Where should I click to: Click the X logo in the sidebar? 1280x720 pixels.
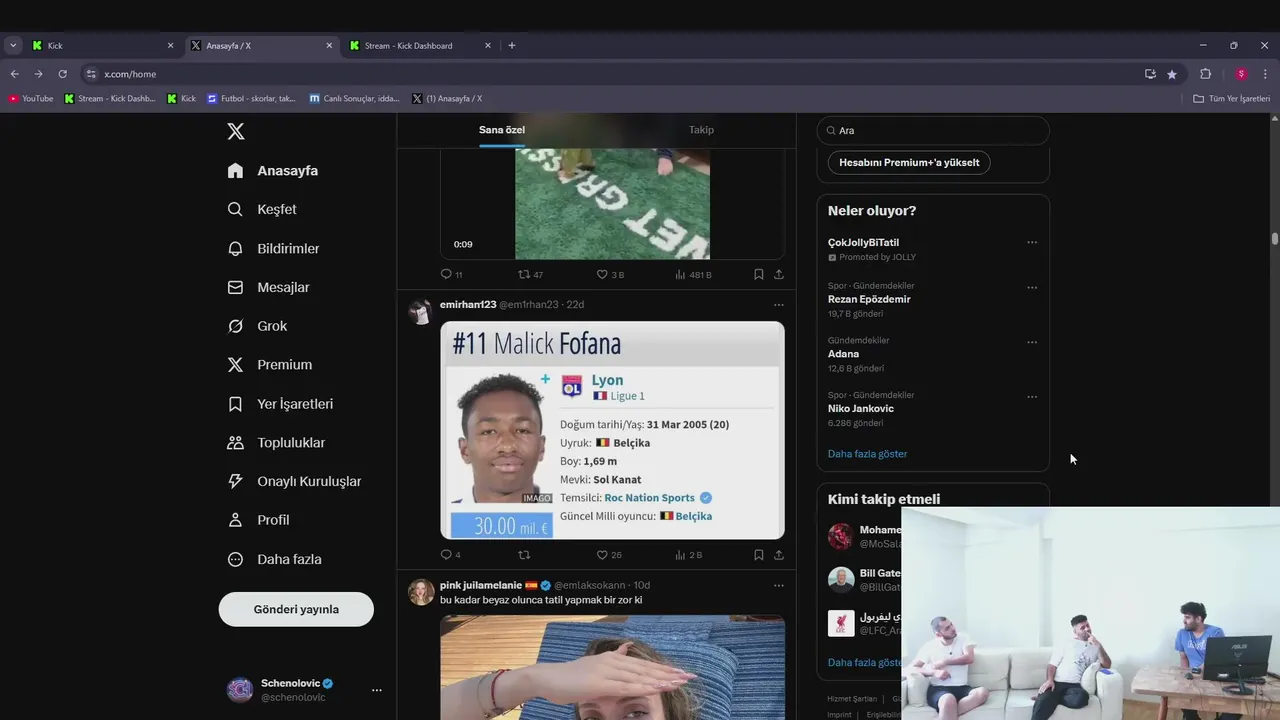point(236,131)
